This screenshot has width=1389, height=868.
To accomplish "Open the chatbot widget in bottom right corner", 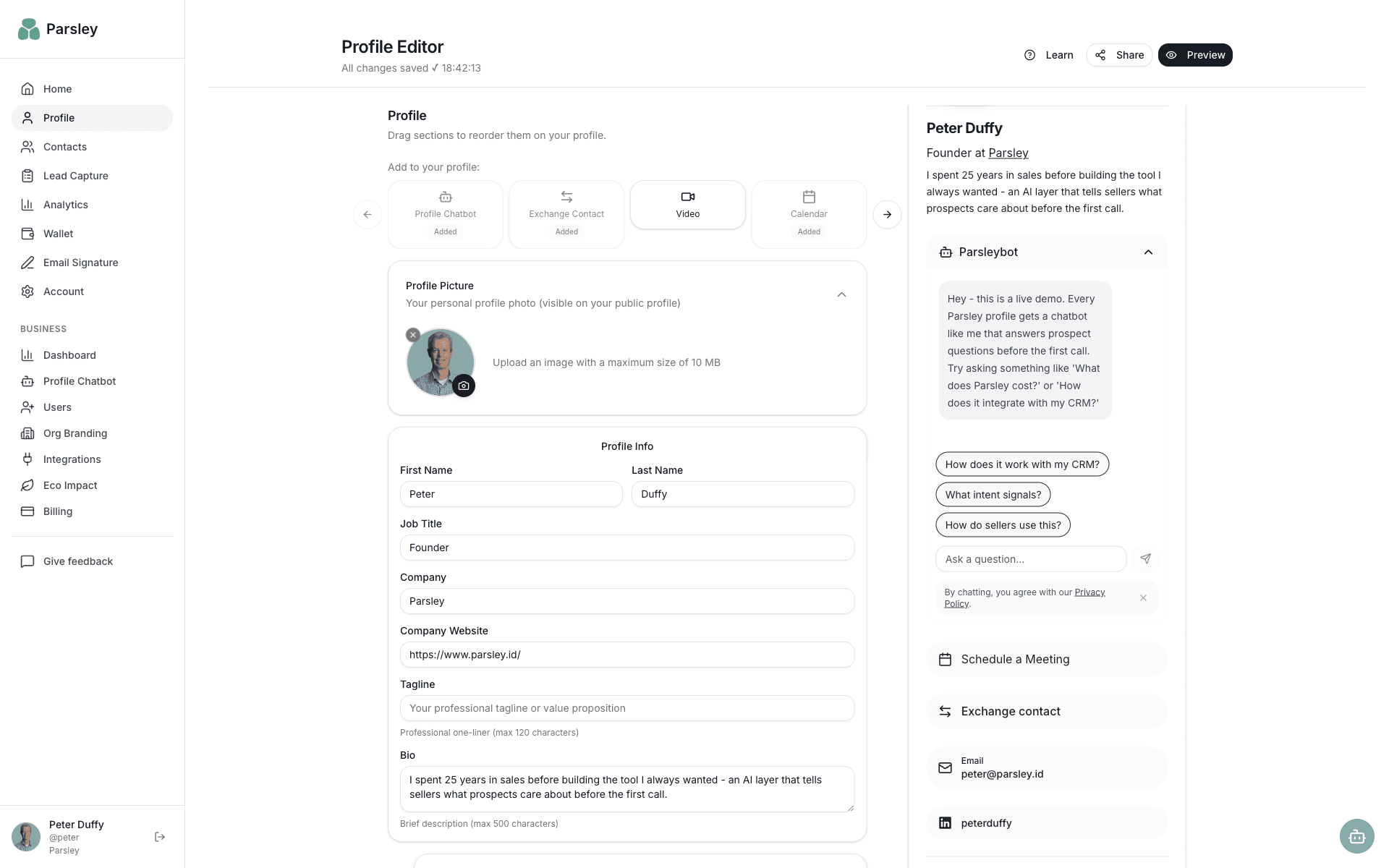I will (x=1357, y=836).
